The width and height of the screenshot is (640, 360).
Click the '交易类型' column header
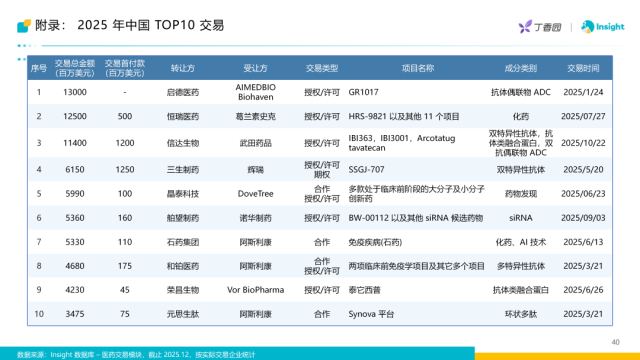click(x=322, y=68)
